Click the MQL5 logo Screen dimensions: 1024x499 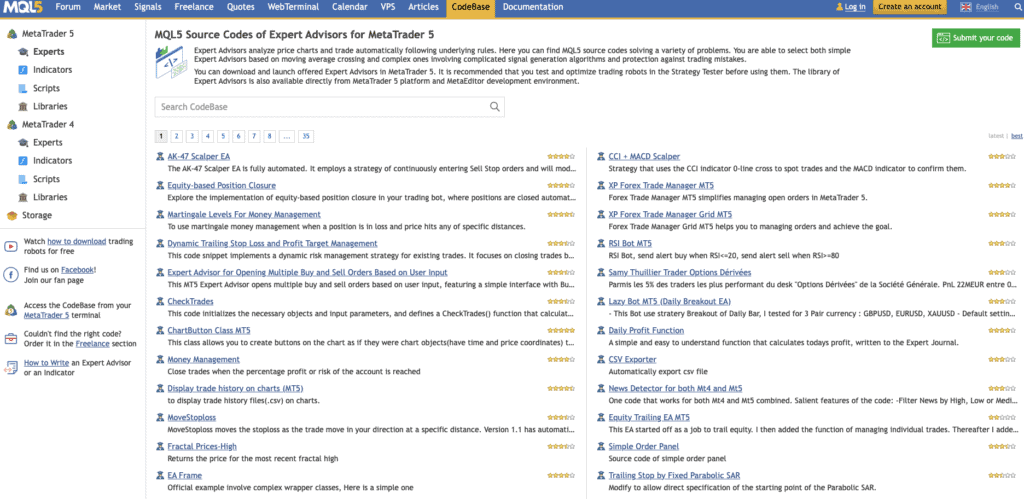coord(22,7)
